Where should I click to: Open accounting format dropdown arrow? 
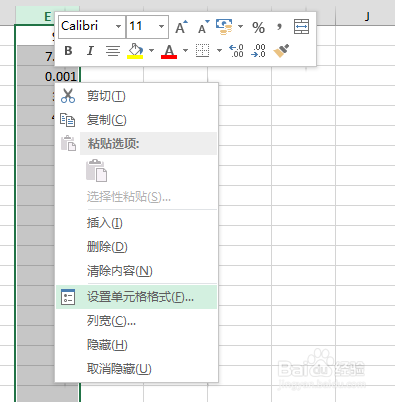click(x=240, y=27)
